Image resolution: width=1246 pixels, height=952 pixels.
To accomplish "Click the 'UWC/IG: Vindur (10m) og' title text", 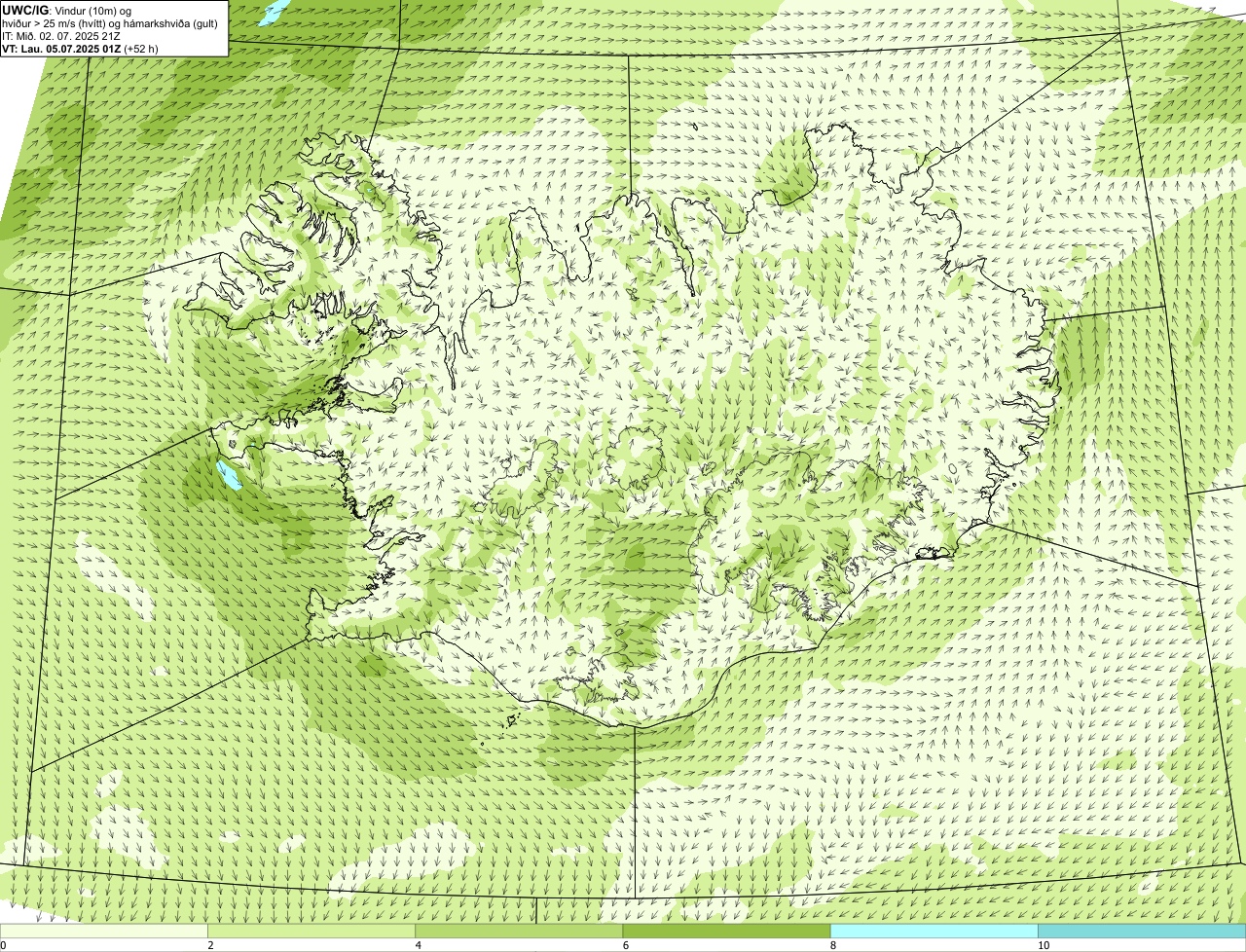I will (x=66, y=10).
